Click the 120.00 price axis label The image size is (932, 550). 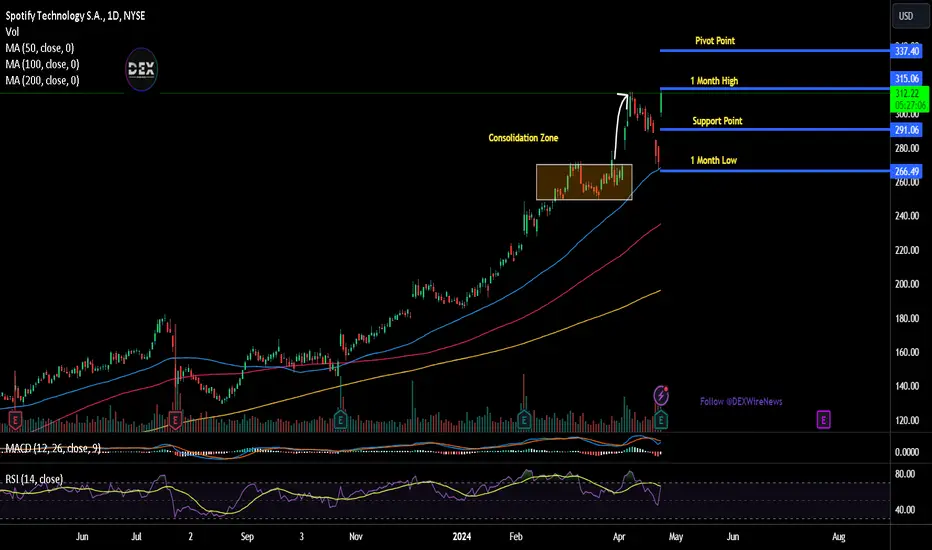(907, 420)
